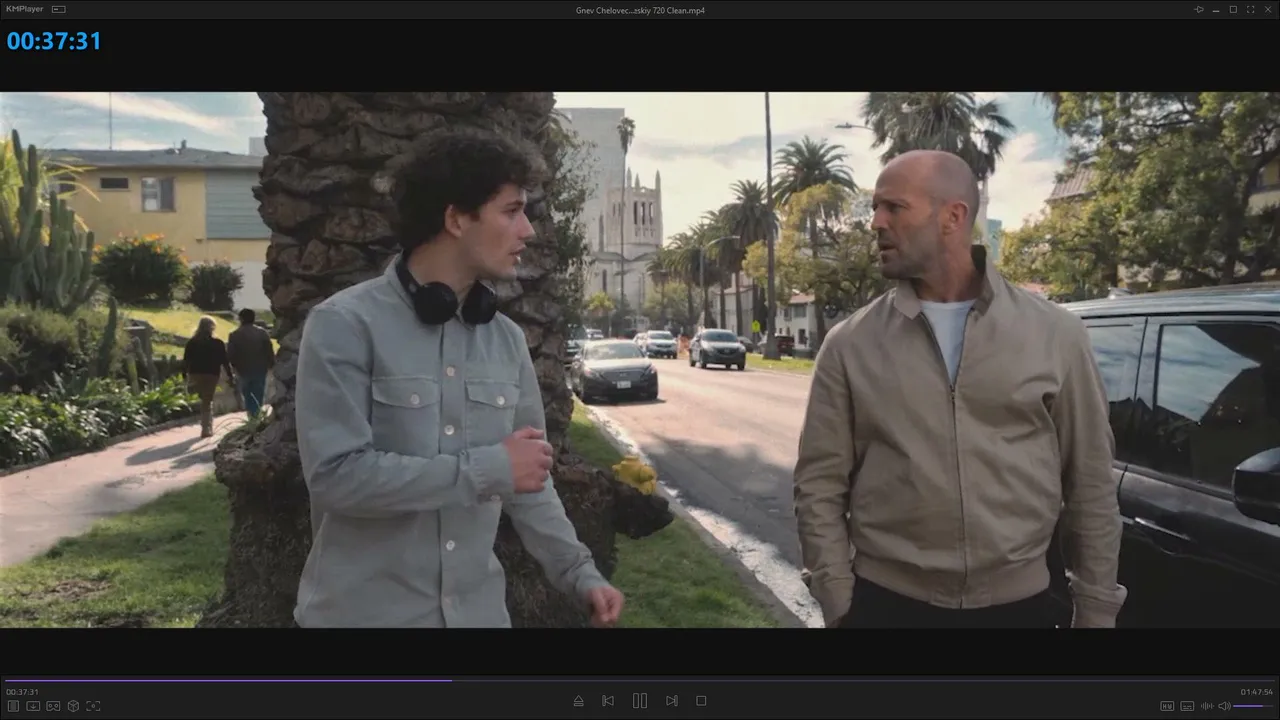This screenshot has height=720, width=1280.
Task: Toggle subtitles with the caption icon
Action: [1187, 706]
